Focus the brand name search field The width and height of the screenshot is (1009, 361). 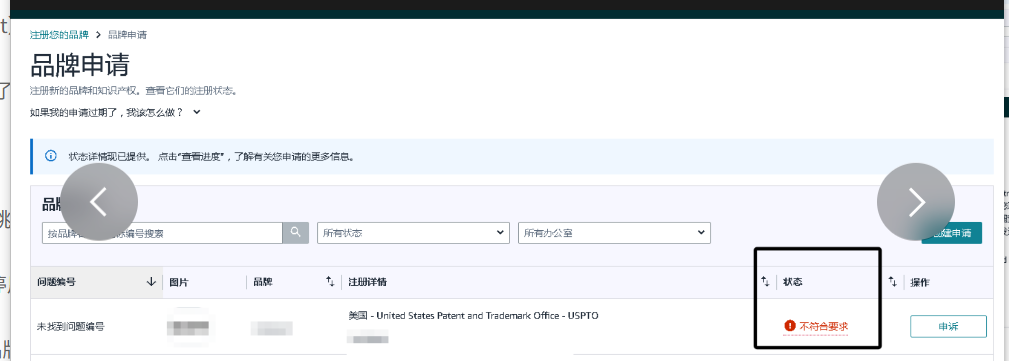[x=162, y=233]
